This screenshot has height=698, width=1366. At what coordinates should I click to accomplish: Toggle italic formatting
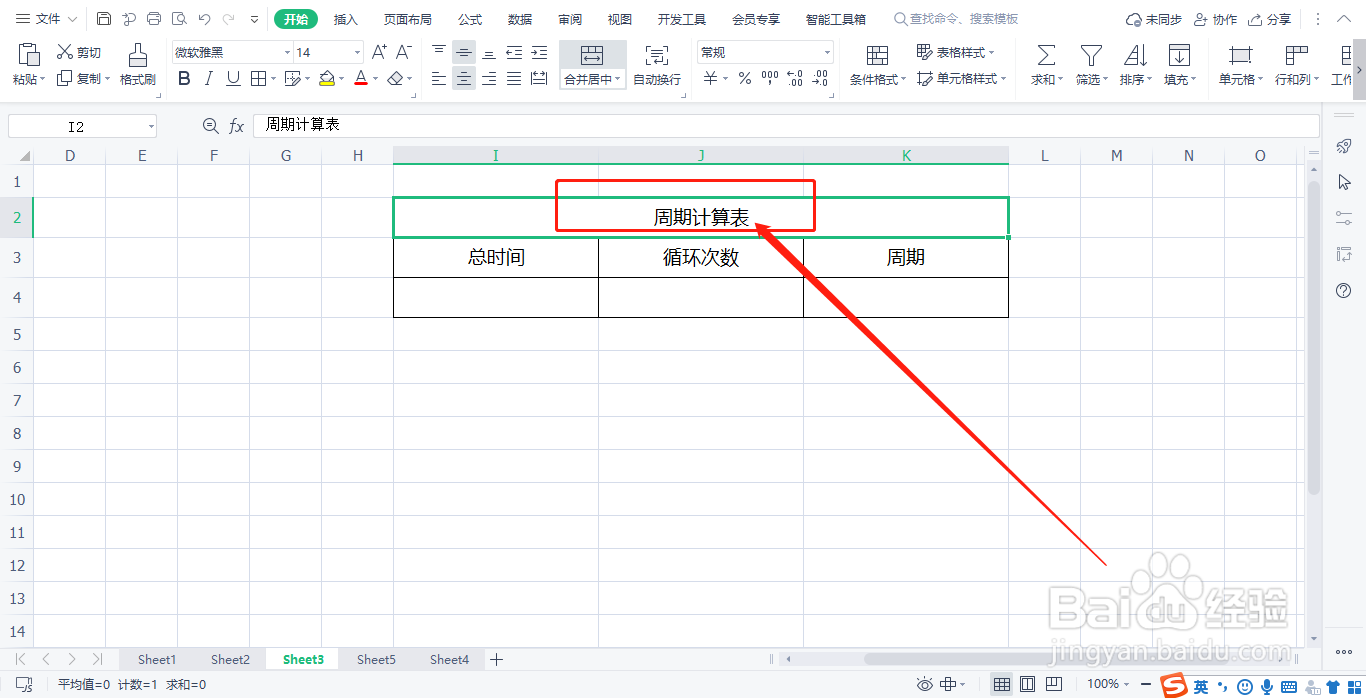point(208,78)
